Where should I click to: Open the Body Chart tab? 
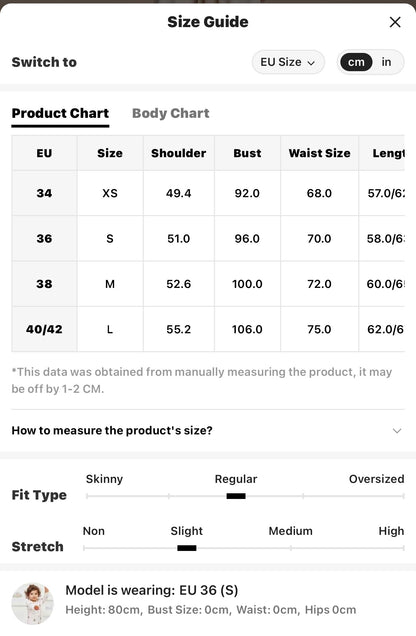[x=171, y=113]
